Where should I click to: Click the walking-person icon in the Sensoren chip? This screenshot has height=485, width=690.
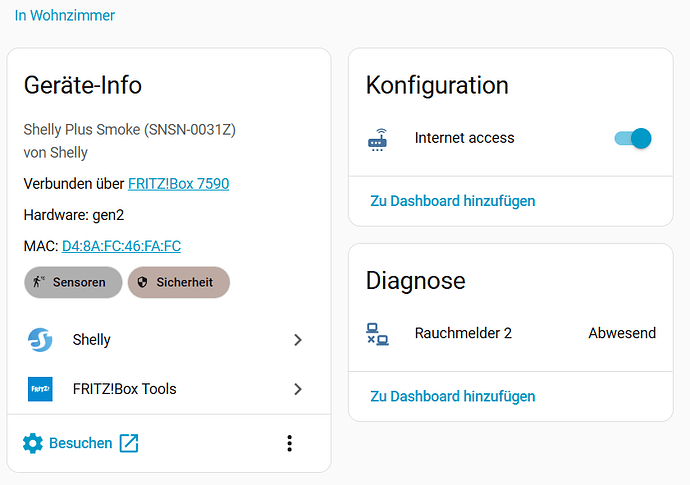39,282
